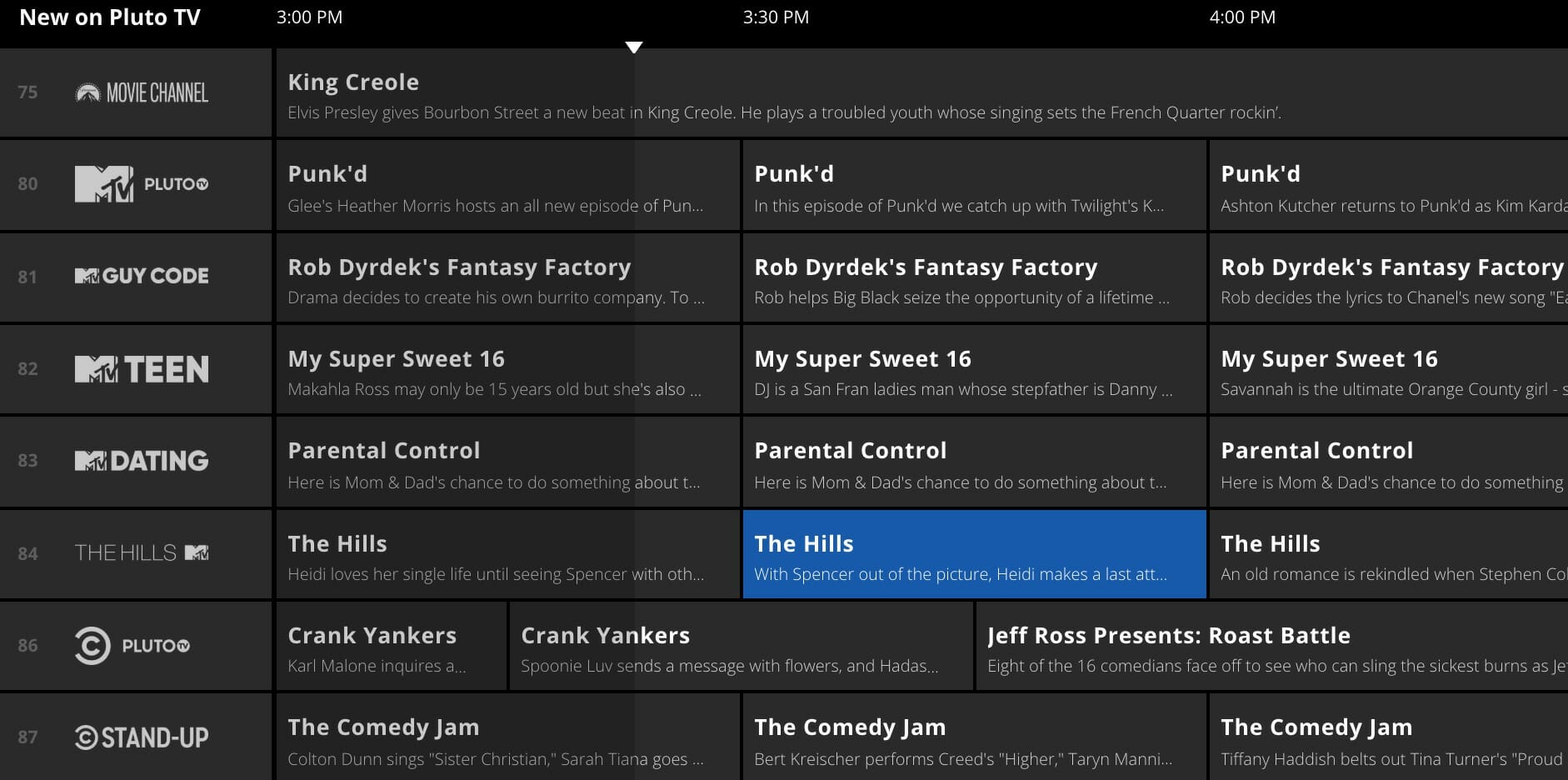Open My Super Sweet 16 DJ San Fran episode
1568x780 pixels.
975,369
